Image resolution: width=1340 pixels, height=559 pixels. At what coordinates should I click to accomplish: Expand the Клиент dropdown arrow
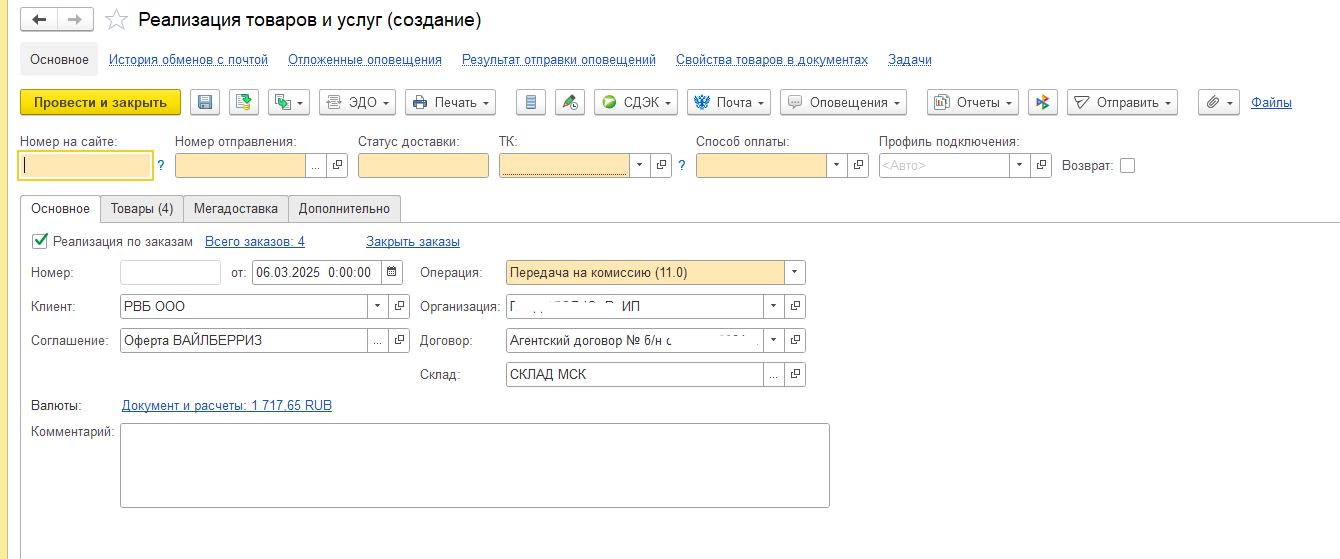click(378, 306)
